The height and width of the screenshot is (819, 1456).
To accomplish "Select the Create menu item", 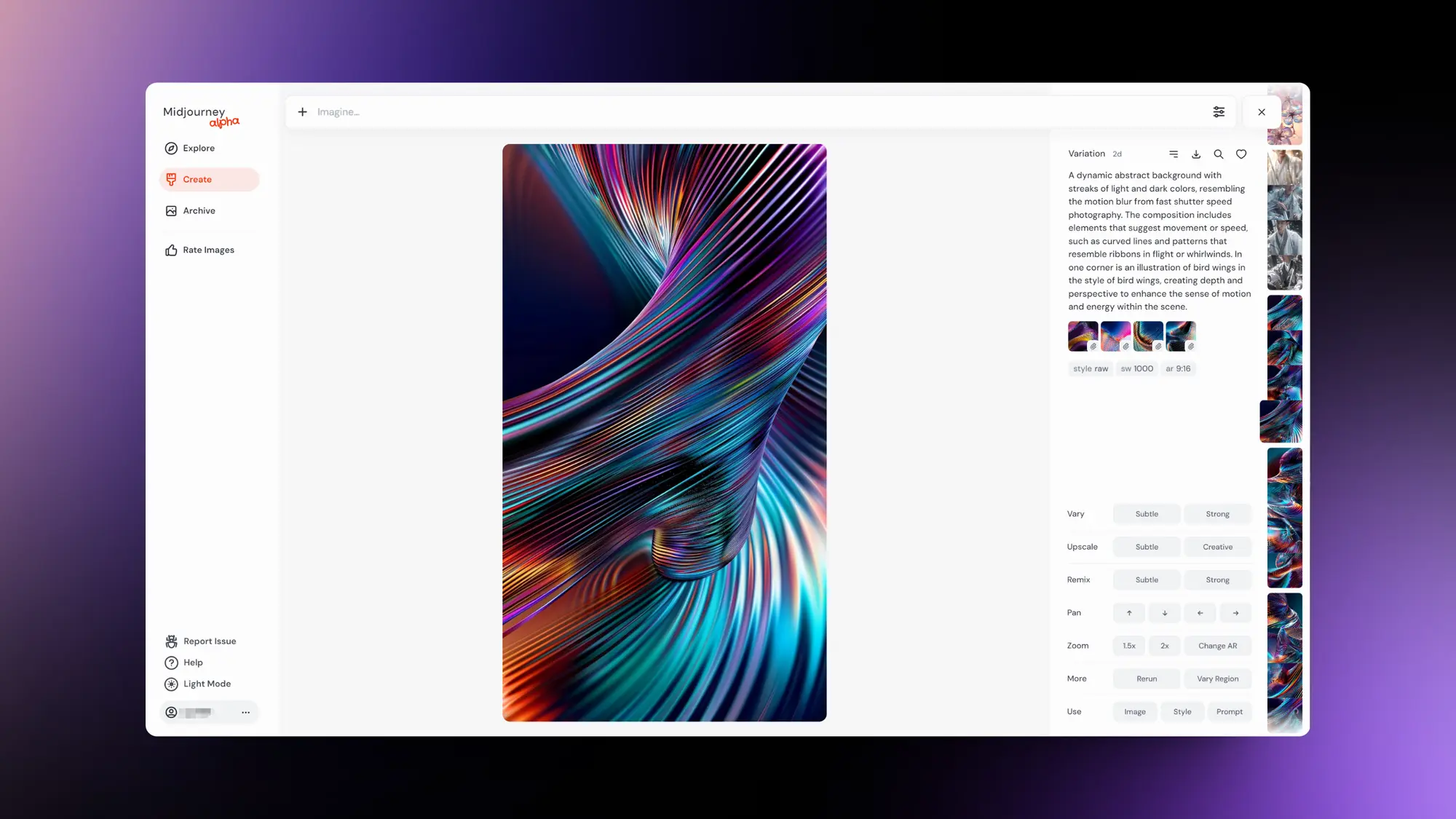I will coord(209,179).
